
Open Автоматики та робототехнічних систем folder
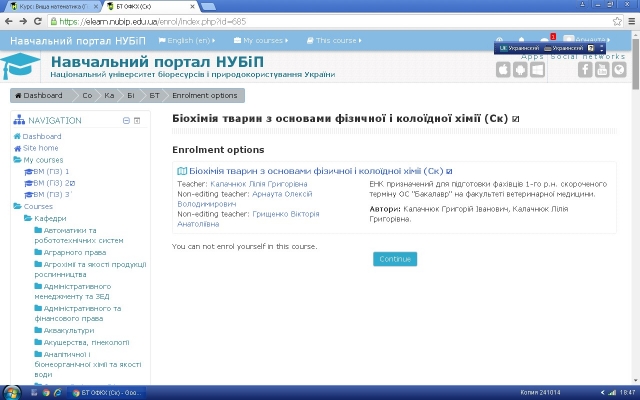click(79, 236)
